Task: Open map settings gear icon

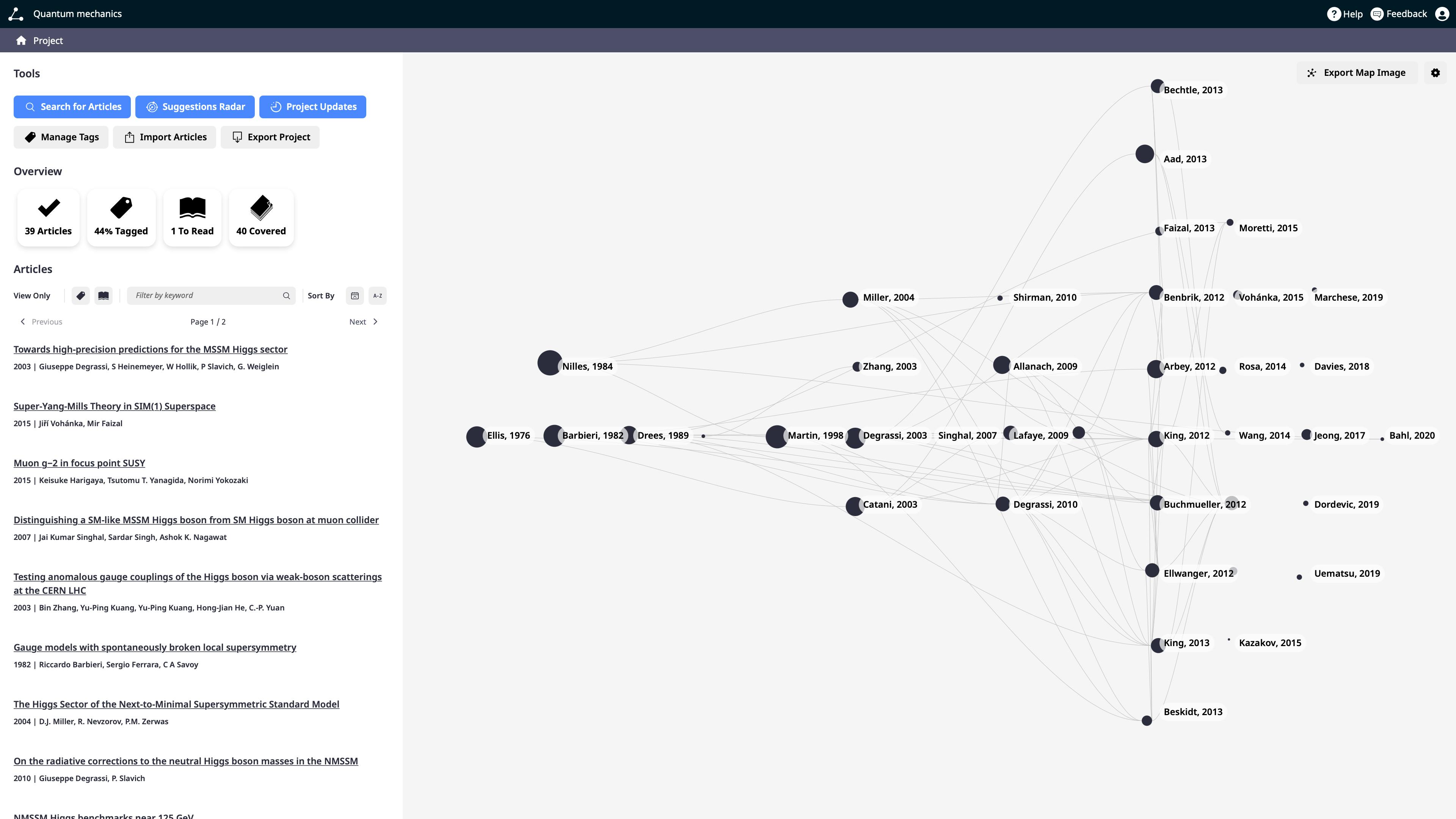Action: [x=1435, y=73]
